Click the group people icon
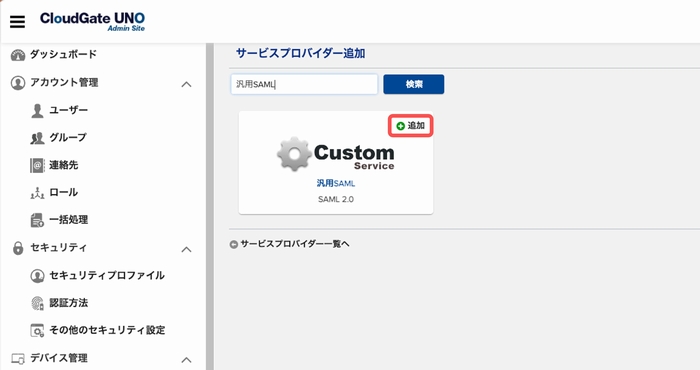The image size is (700, 370). (38, 138)
